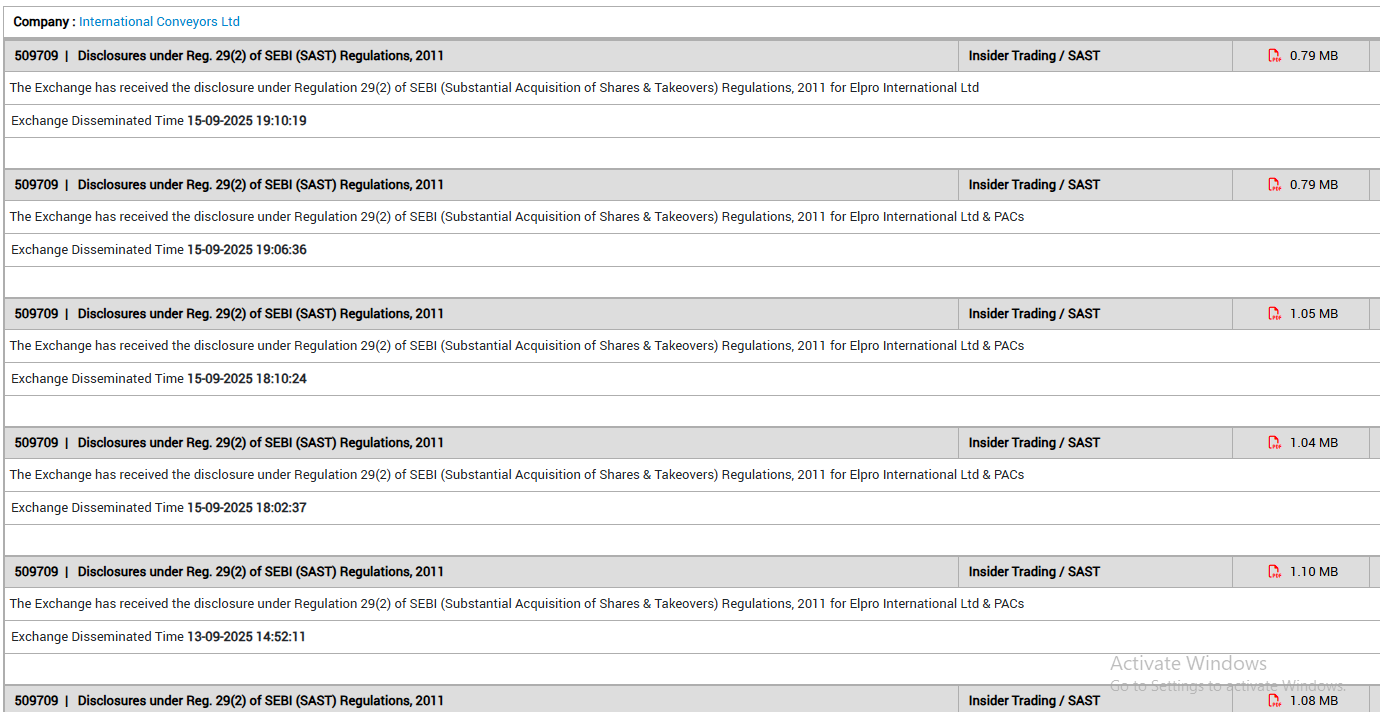The width and height of the screenshot is (1380, 712).
Task: Click the 1.05 MB file size text
Action: pyautogui.click(x=1313, y=314)
